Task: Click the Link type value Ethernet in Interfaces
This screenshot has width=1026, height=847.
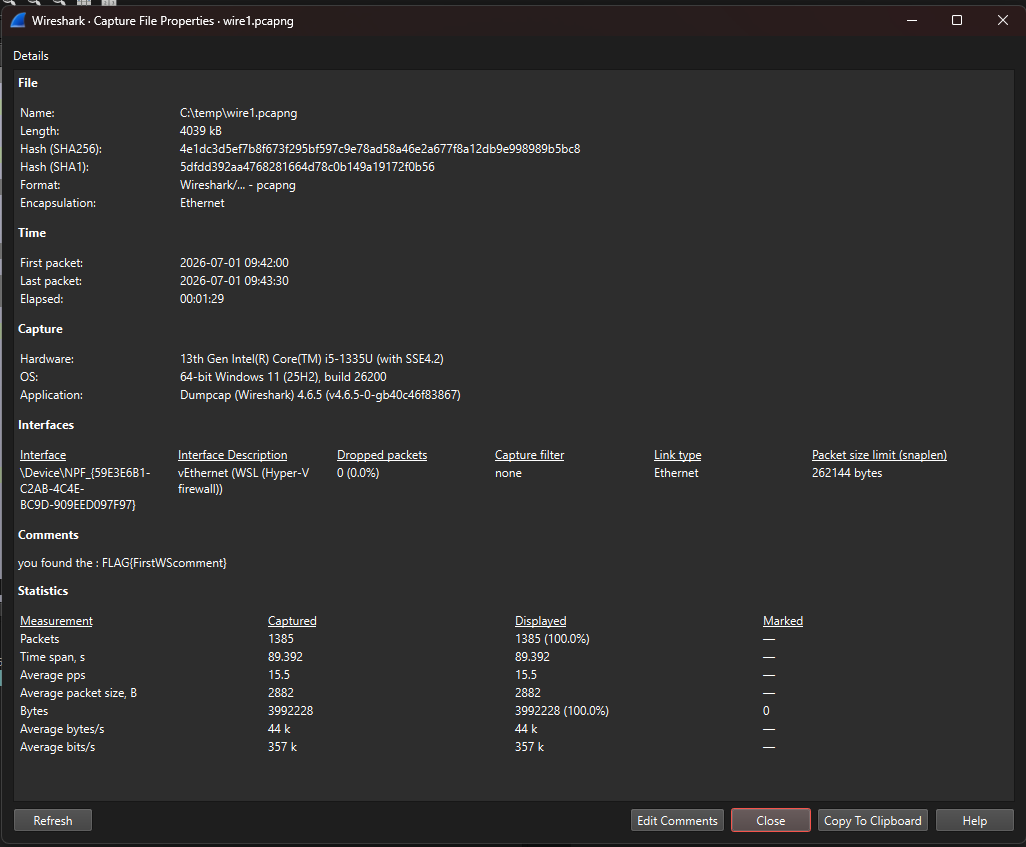Action: tap(676, 473)
